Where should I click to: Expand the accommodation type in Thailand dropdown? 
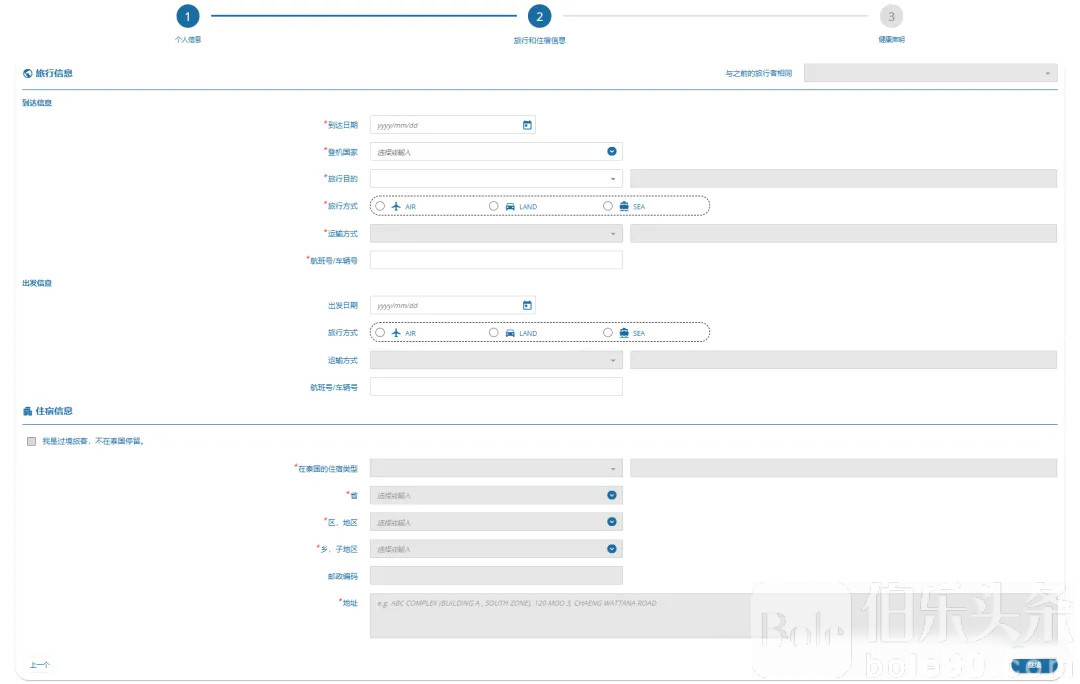click(x=496, y=468)
